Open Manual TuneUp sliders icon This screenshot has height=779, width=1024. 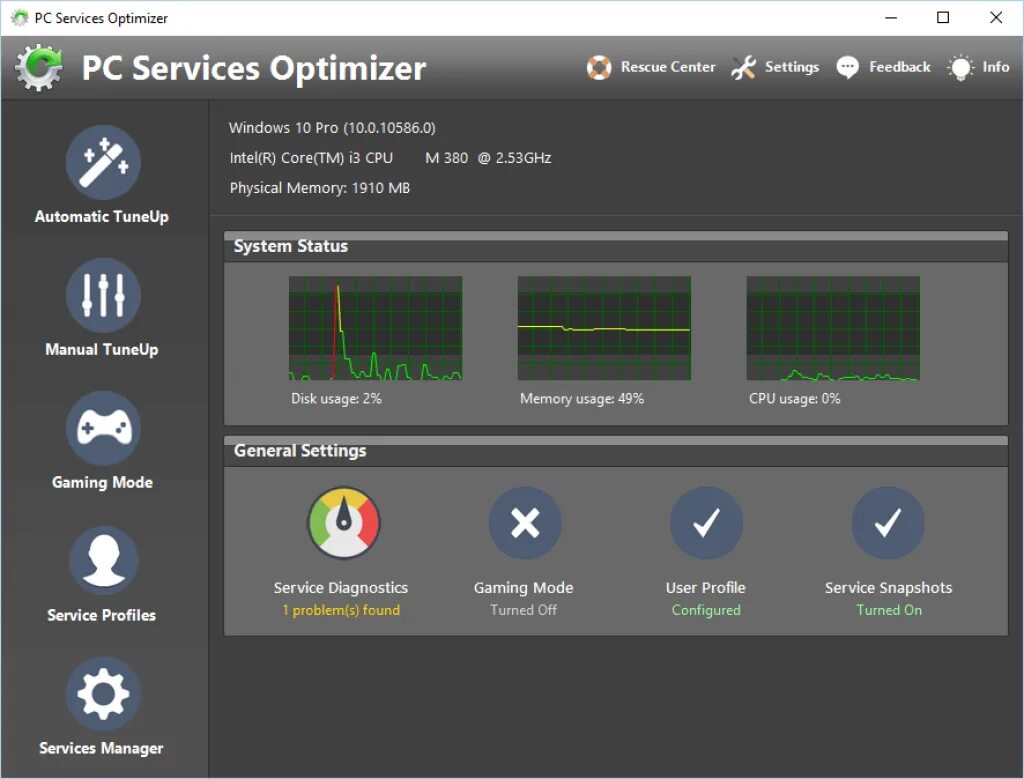[103, 295]
